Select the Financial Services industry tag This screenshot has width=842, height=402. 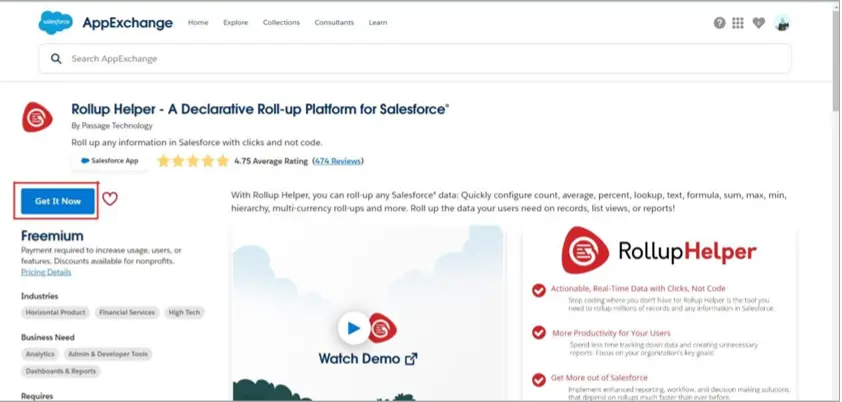[x=128, y=312]
